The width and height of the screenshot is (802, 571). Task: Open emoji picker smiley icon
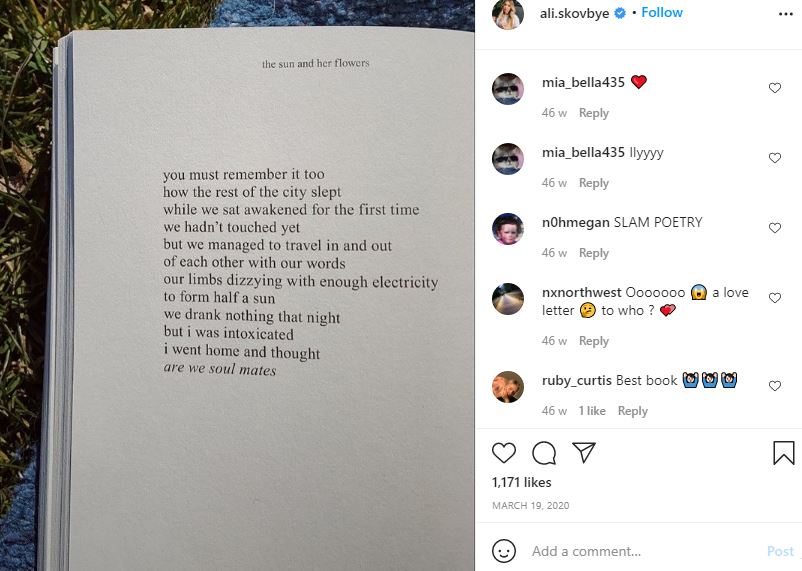[x=504, y=551]
